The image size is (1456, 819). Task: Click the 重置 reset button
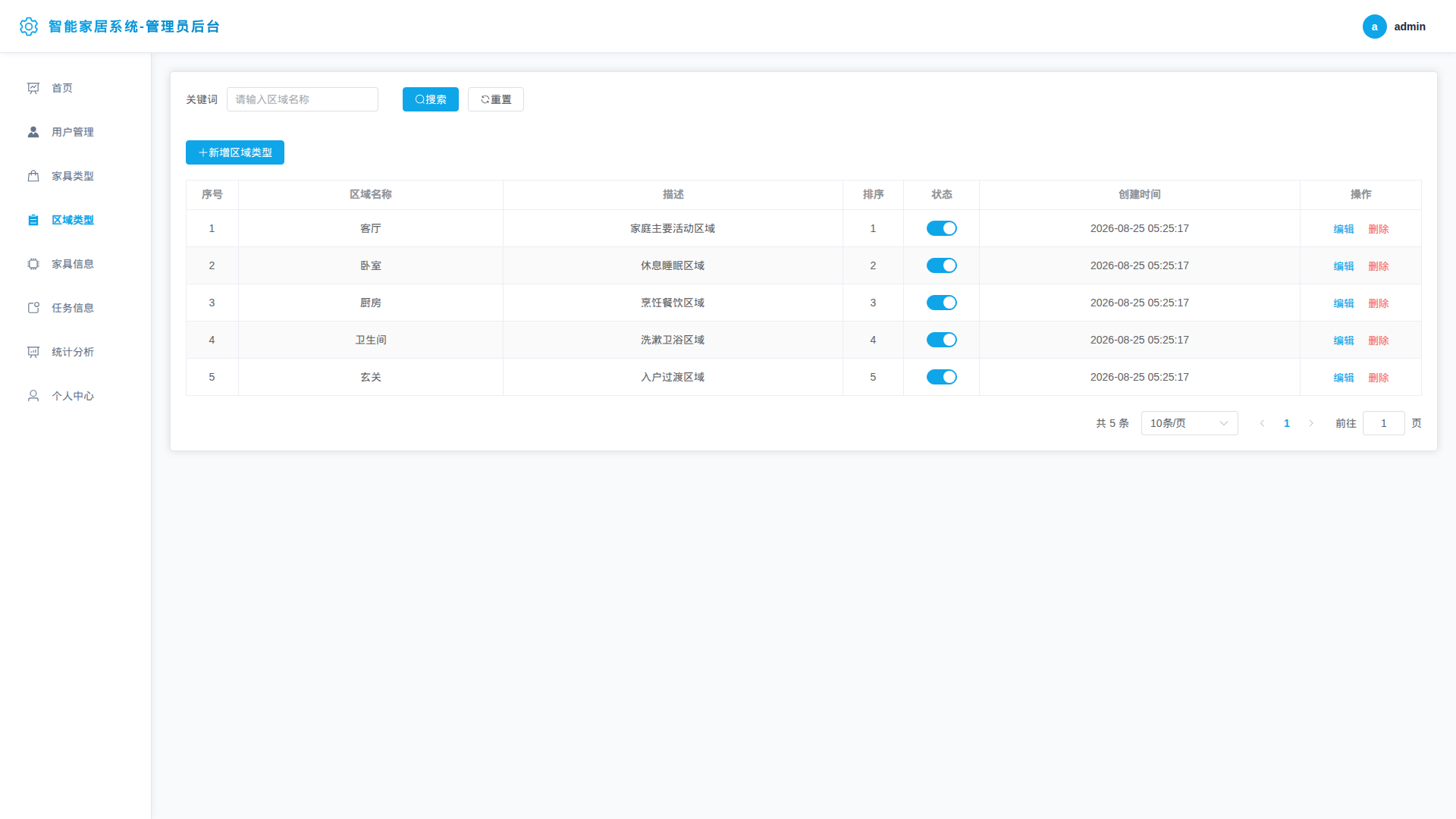point(496,99)
